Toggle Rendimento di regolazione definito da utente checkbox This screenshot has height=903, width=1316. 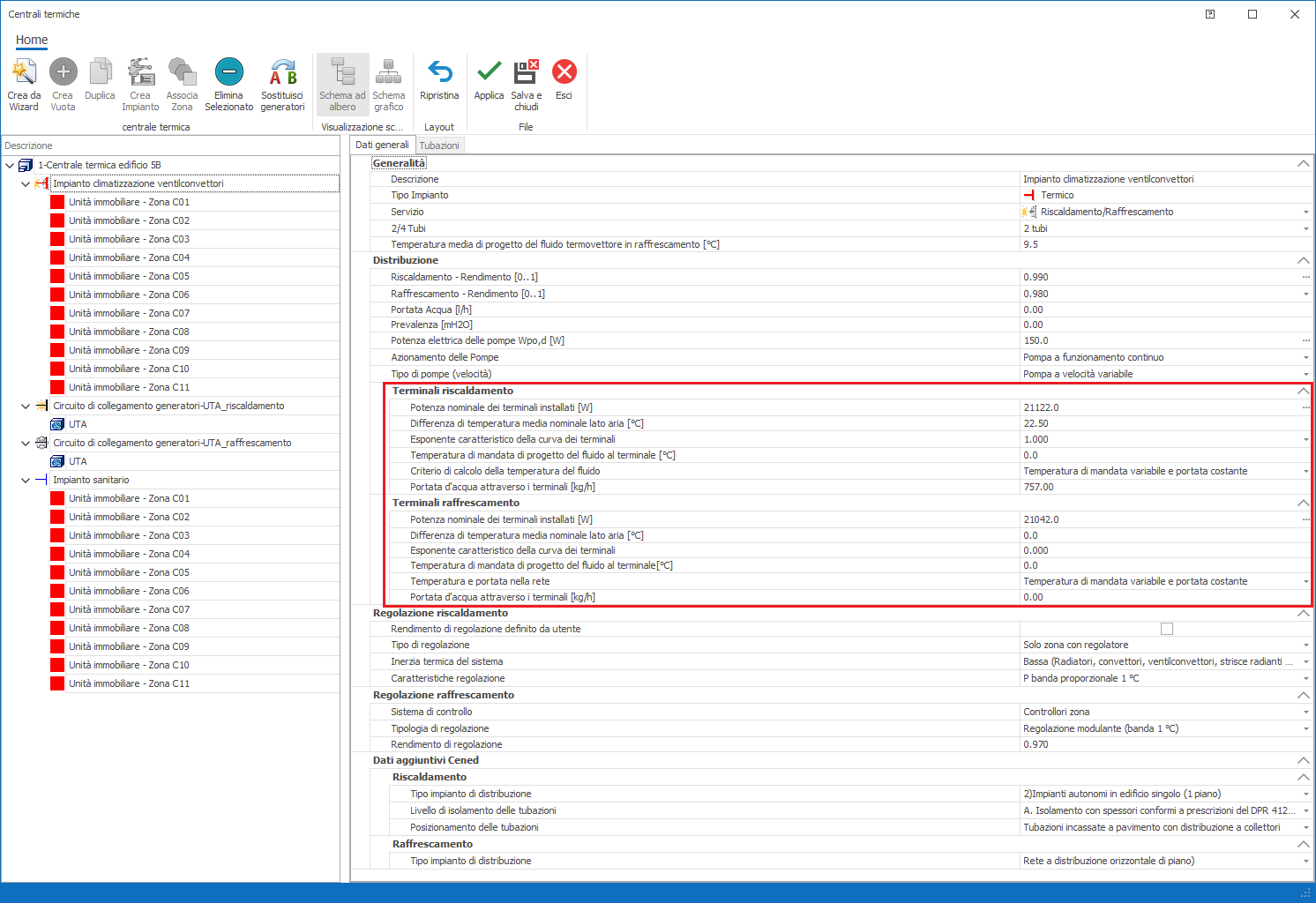1167,629
